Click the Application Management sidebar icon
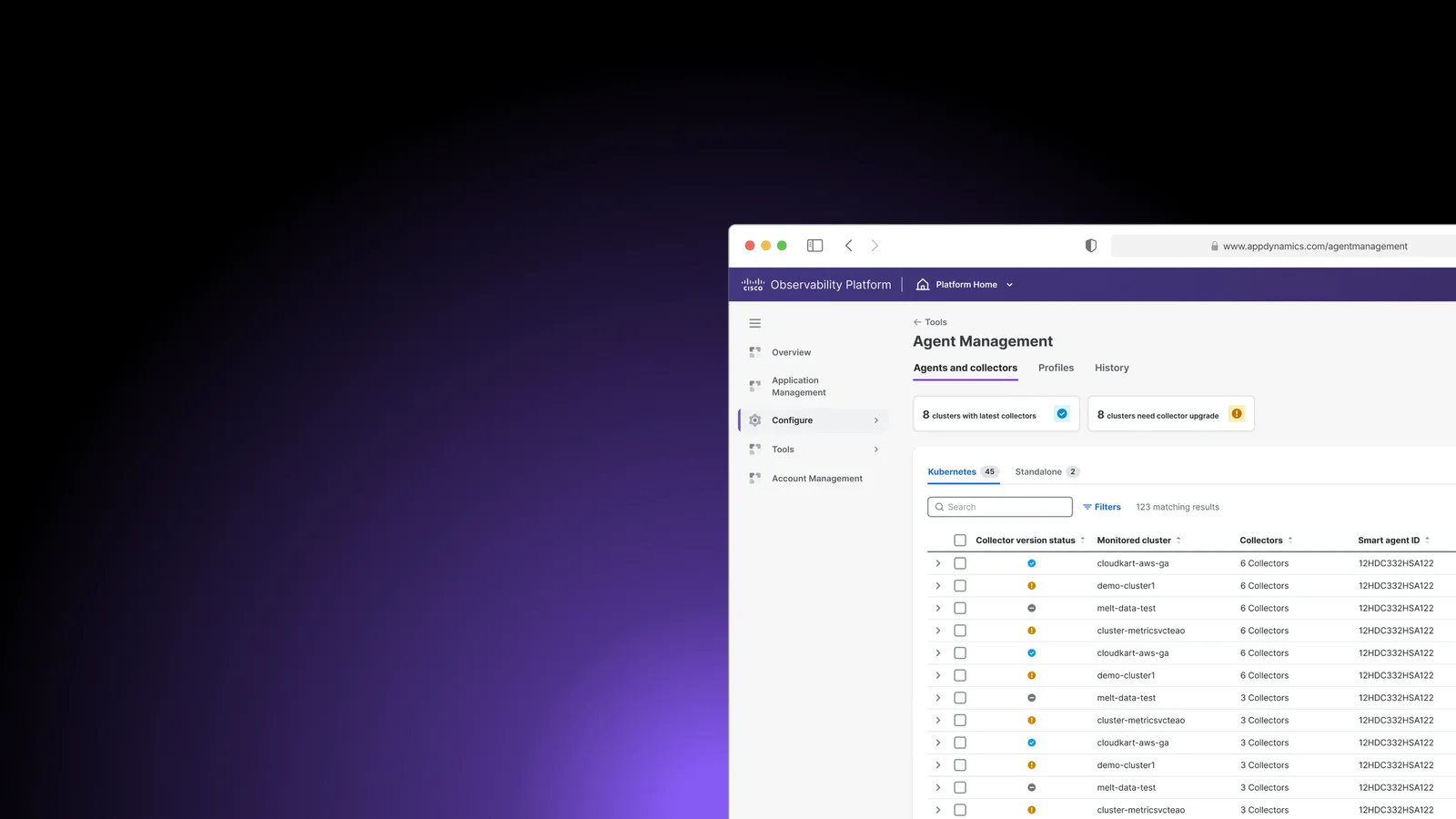This screenshot has width=1456, height=819. [x=754, y=386]
